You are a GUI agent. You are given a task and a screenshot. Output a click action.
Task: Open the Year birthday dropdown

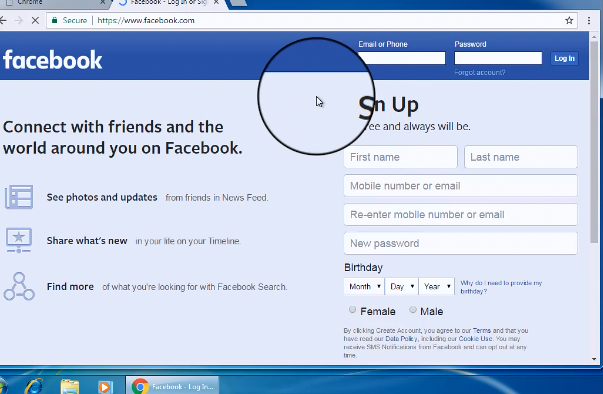437,286
